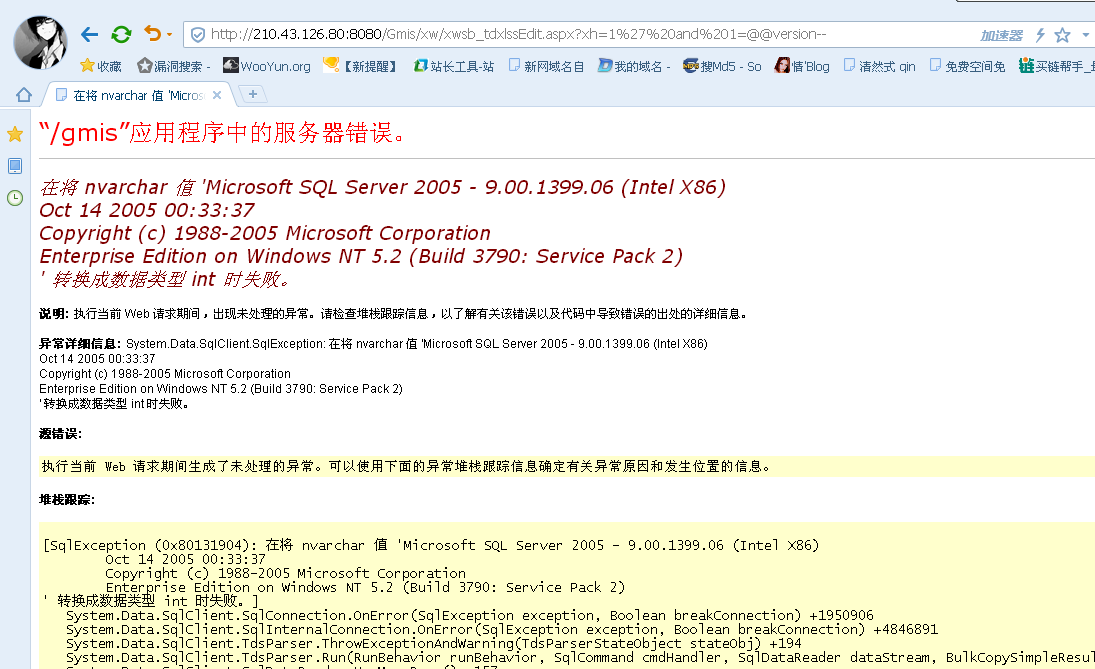Image resolution: width=1095 pixels, height=669 pixels.
Task: Click the 堆栈跟踪 label
Action: point(66,499)
